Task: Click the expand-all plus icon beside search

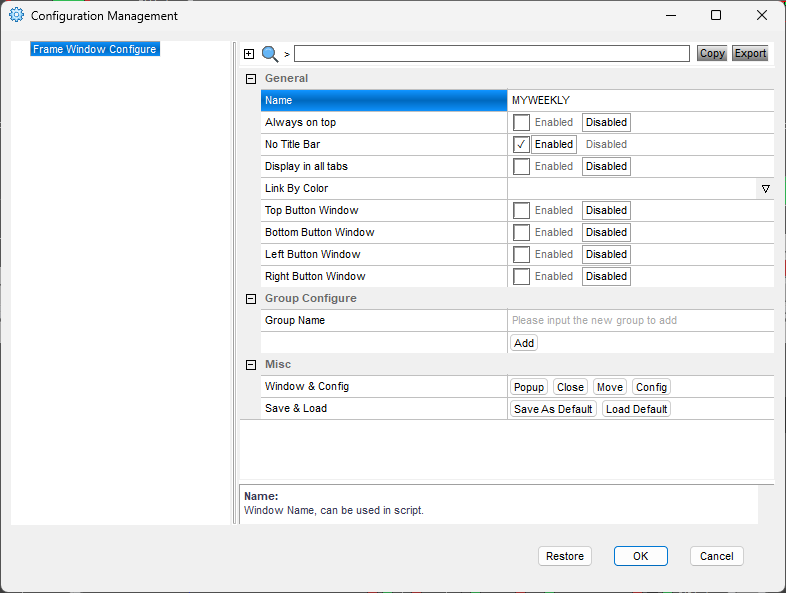Action: tap(249, 54)
